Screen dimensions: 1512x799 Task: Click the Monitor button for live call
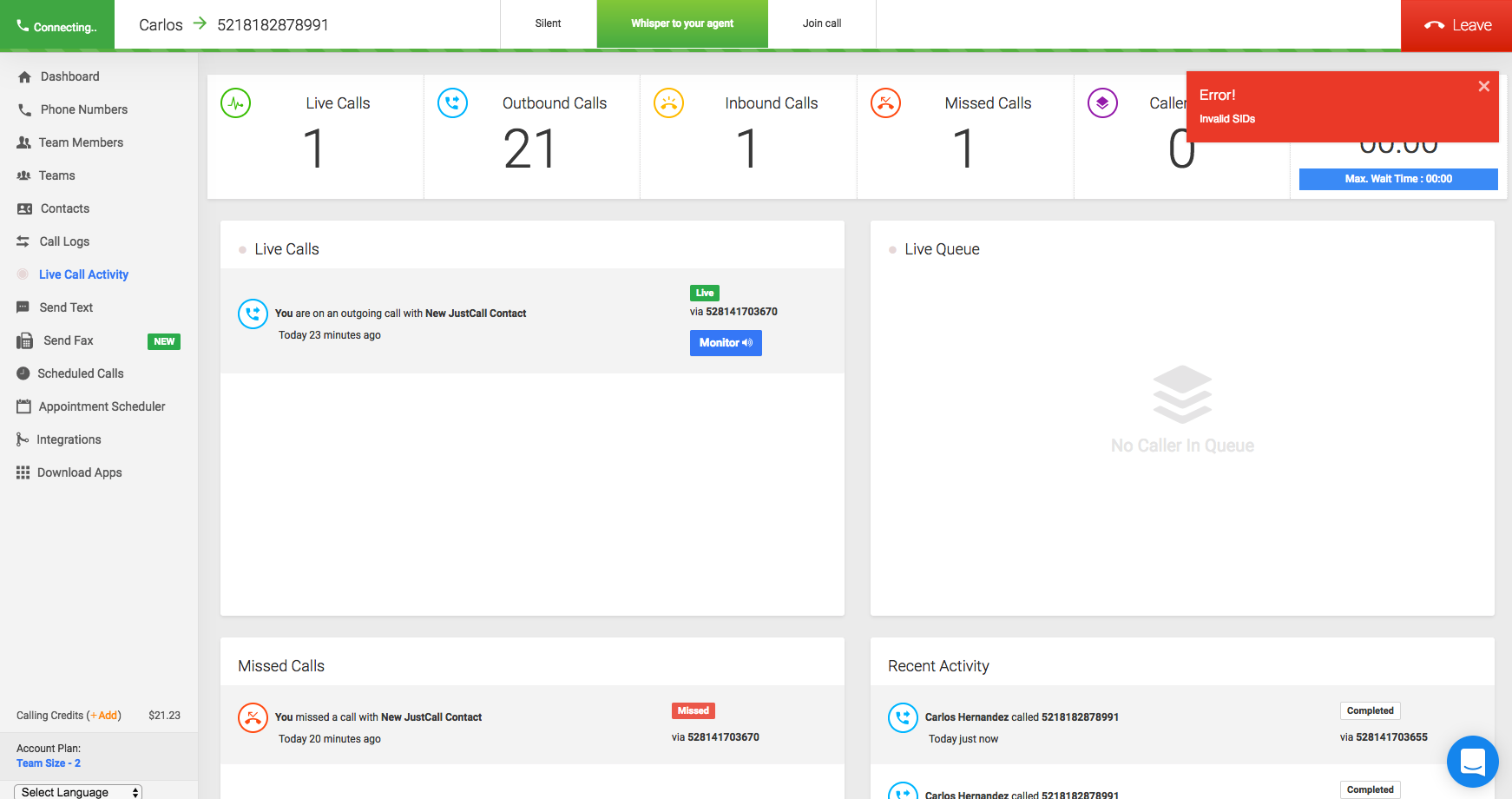[726, 343]
